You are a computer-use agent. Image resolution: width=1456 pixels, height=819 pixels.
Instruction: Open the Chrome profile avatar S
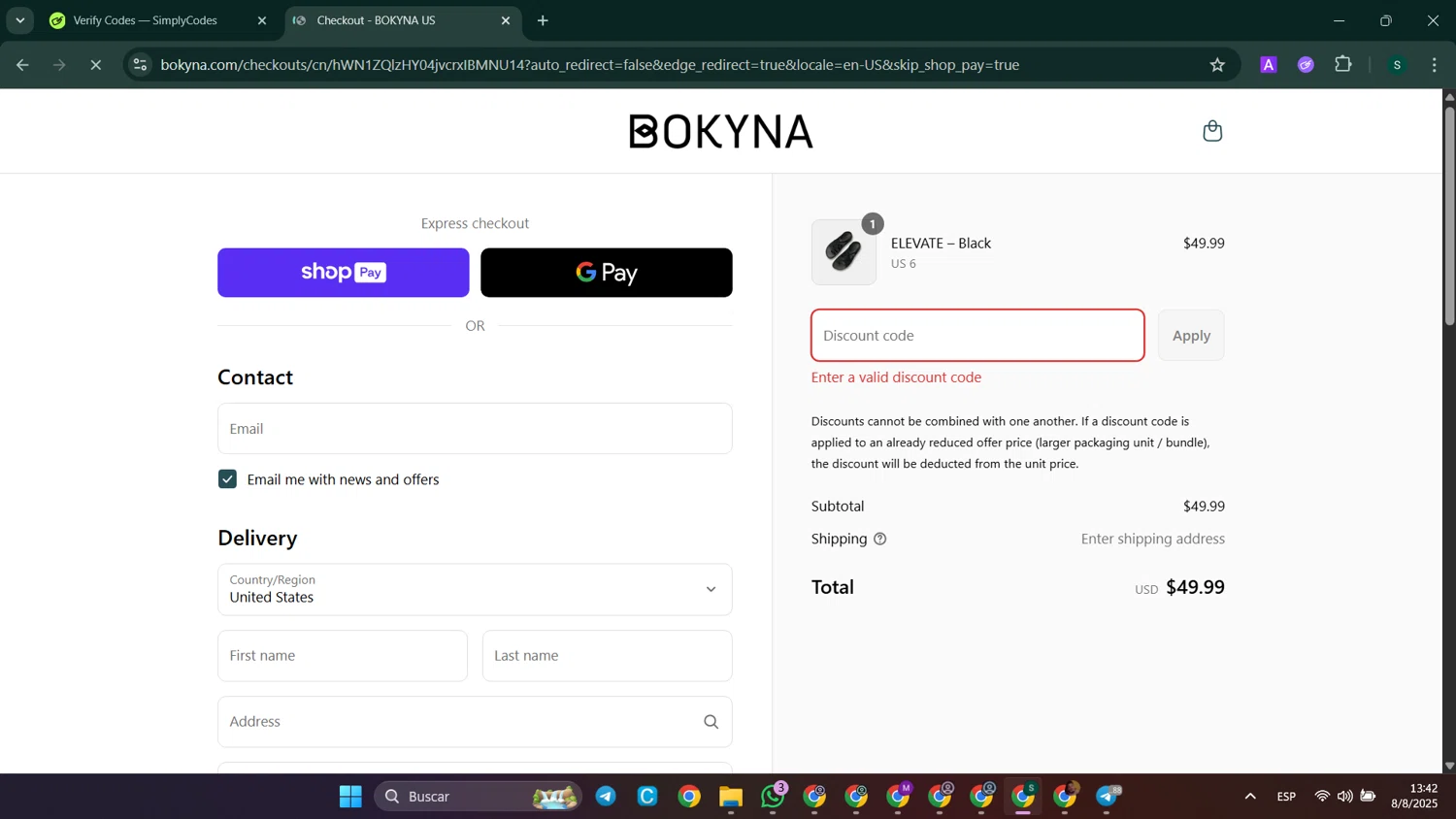(1397, 65)
